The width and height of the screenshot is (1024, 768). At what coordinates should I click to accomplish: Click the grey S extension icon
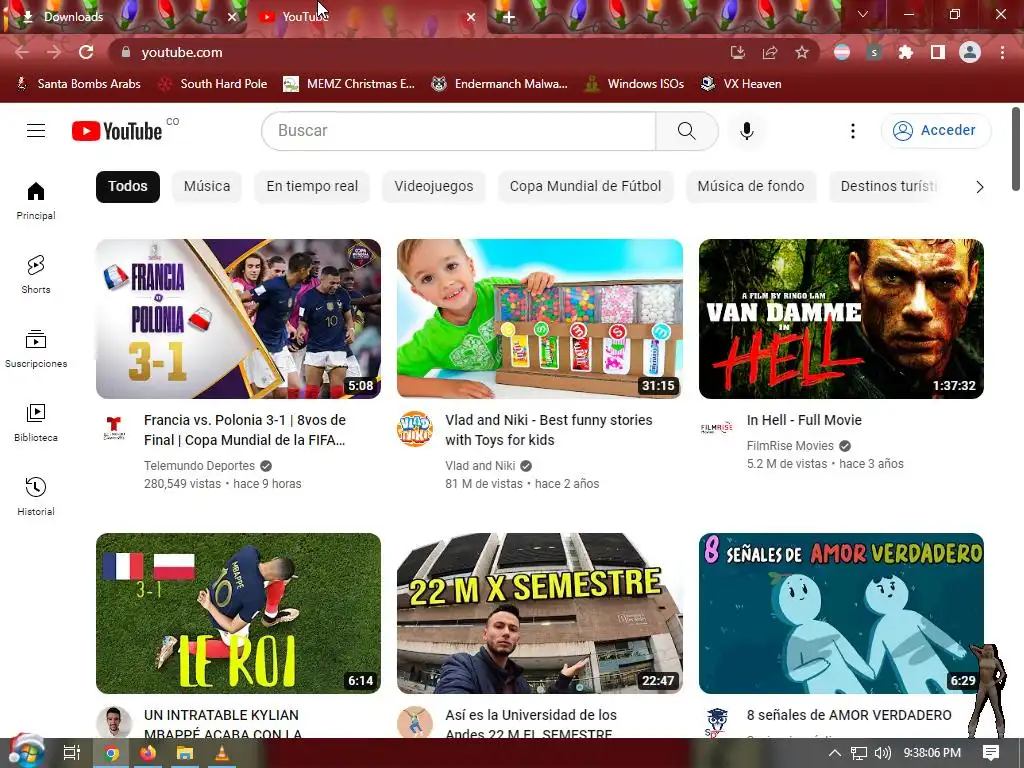[x=874, y=52]
